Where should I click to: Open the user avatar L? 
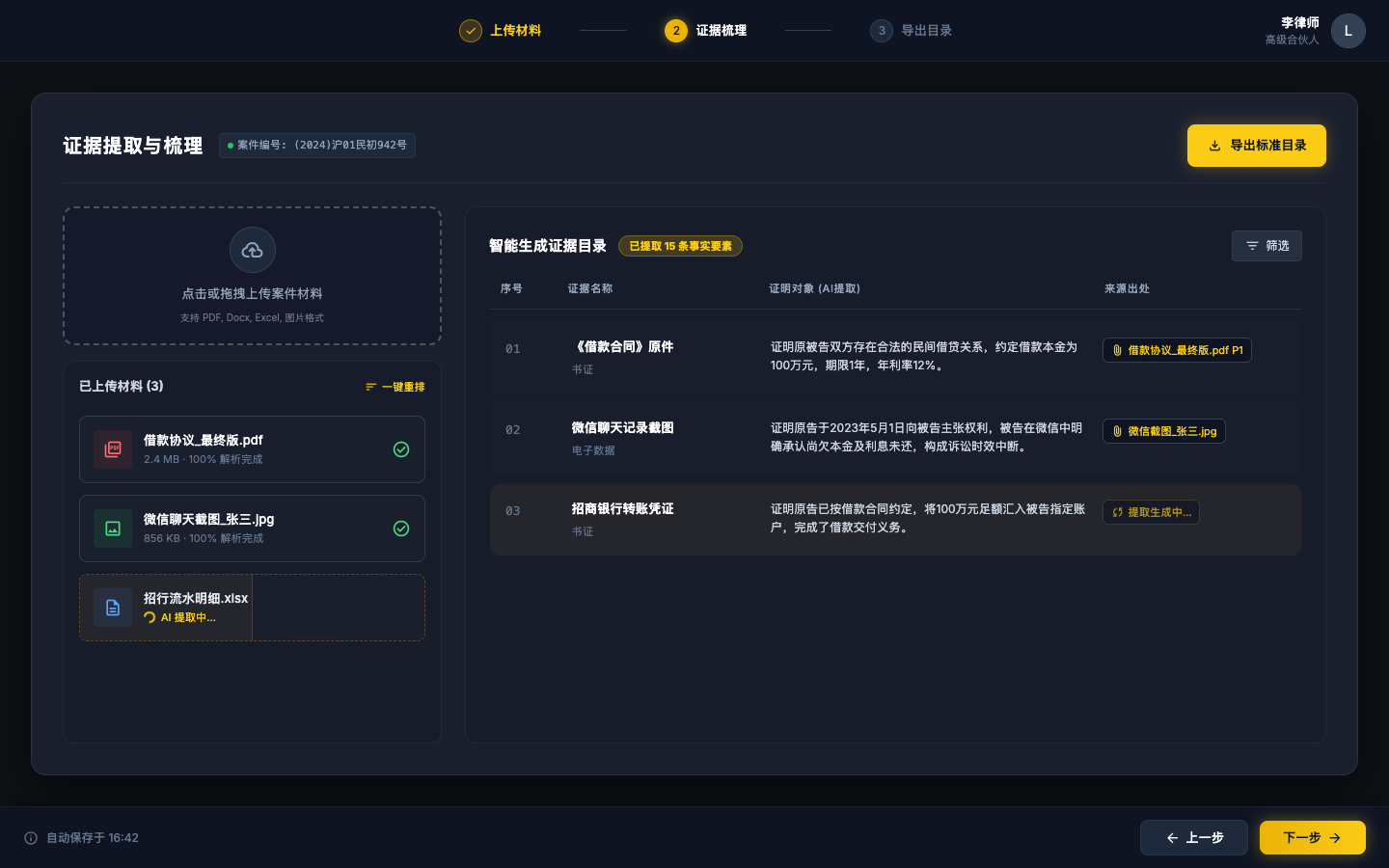tap(1348, 31)
